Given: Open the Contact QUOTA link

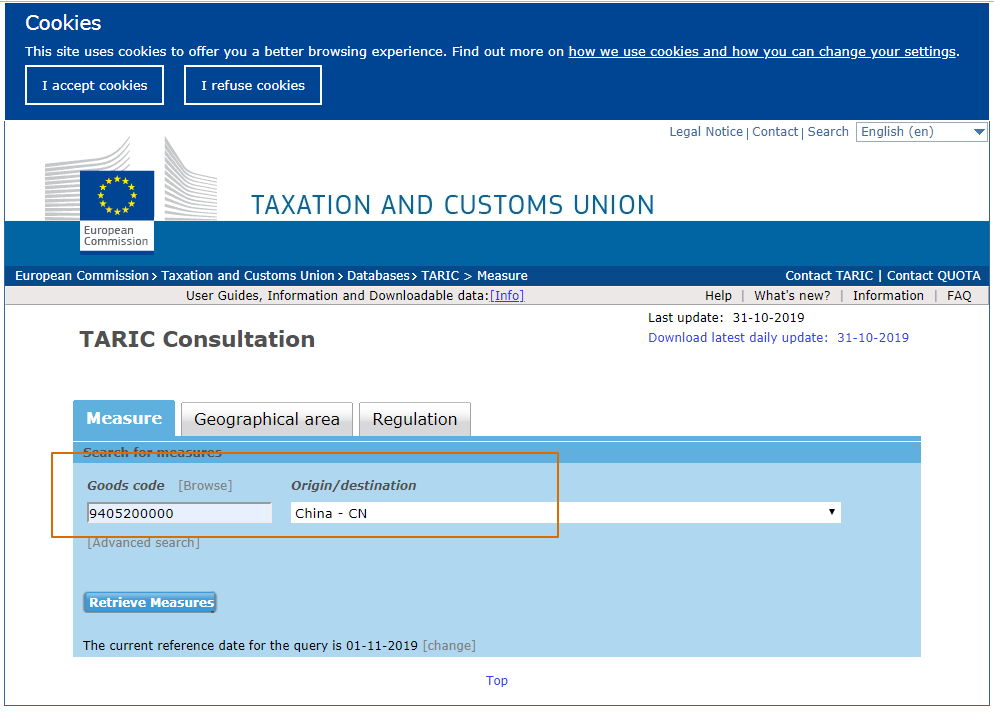Looking at the screenshot, I should pyautogui.click(x=934, y=276).
